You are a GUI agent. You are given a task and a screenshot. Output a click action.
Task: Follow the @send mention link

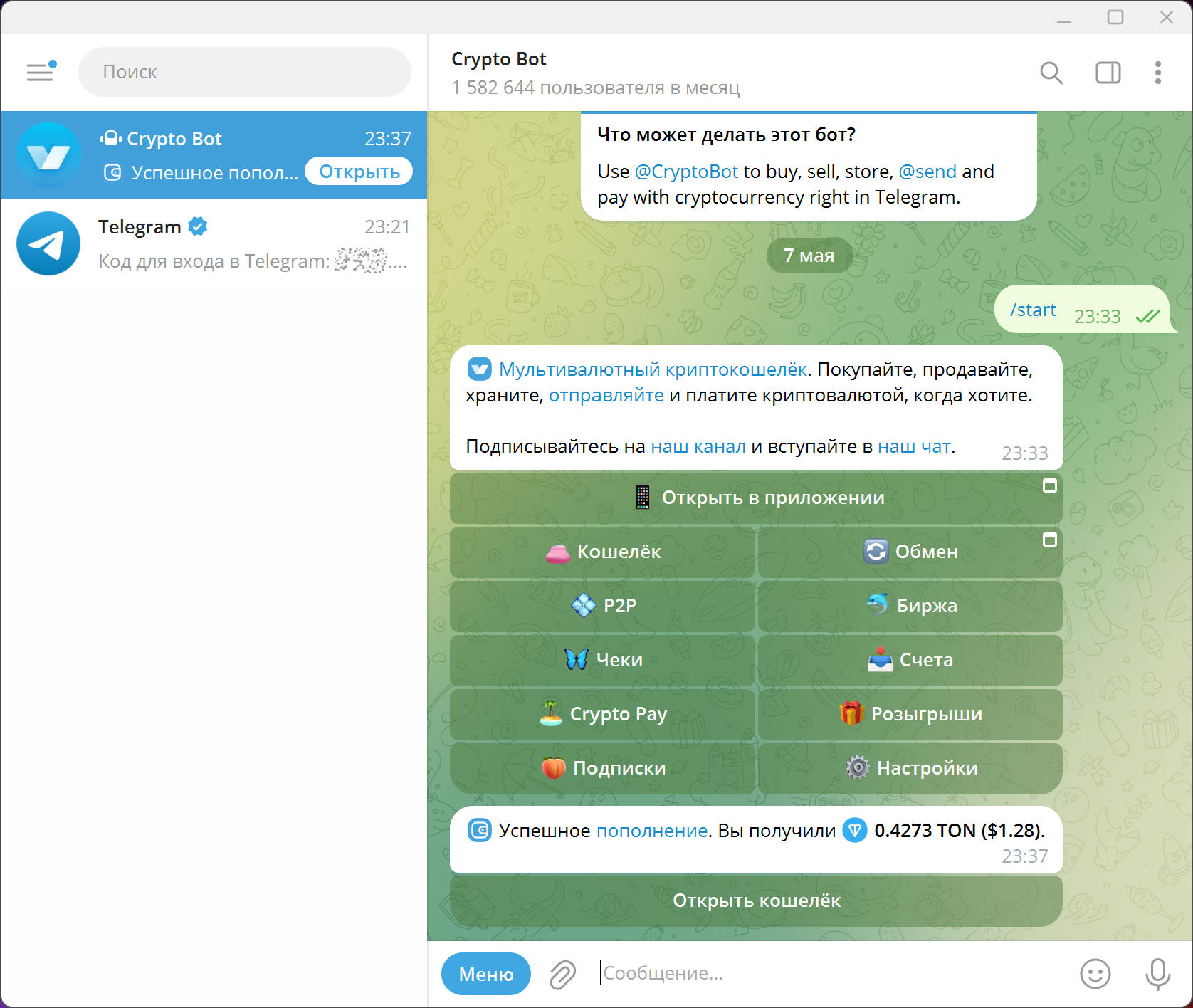(x=927, y=172)
